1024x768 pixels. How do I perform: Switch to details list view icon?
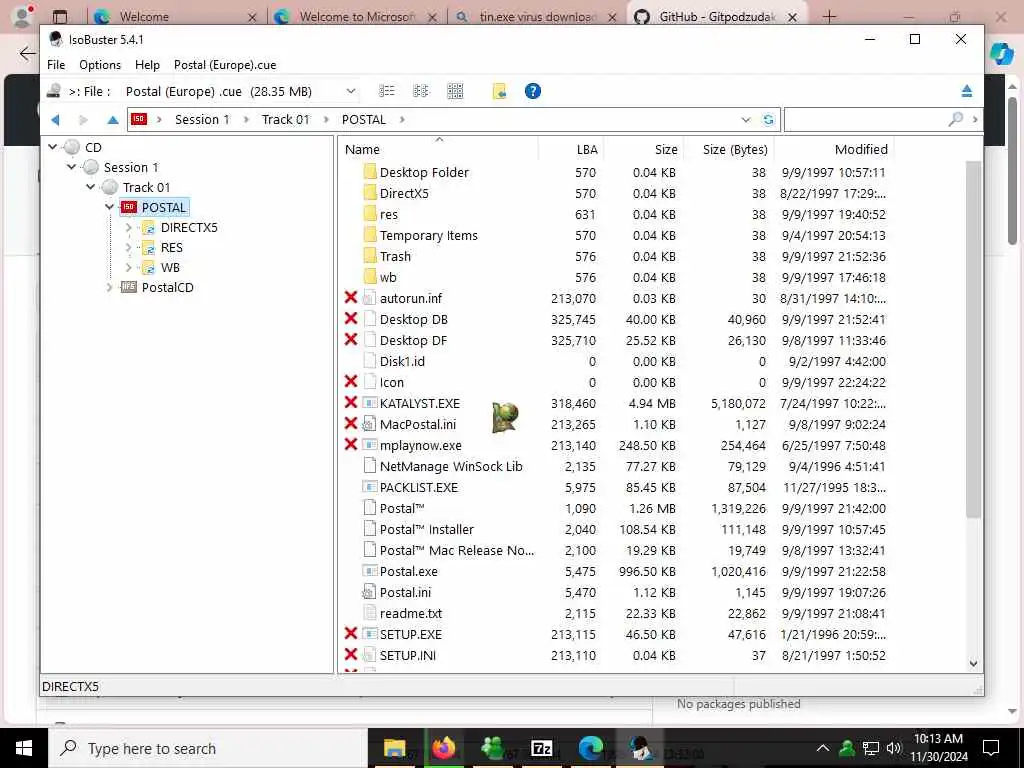pyautogui.click(x=387, y=91)
